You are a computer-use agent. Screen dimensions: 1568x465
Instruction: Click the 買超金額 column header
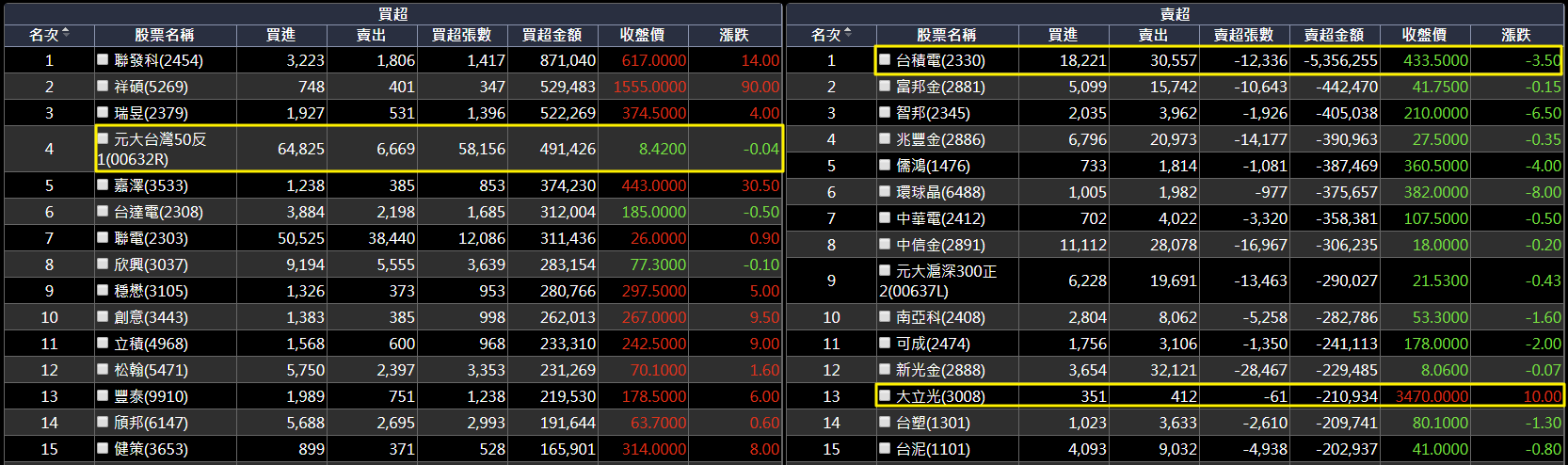(552, 35)
